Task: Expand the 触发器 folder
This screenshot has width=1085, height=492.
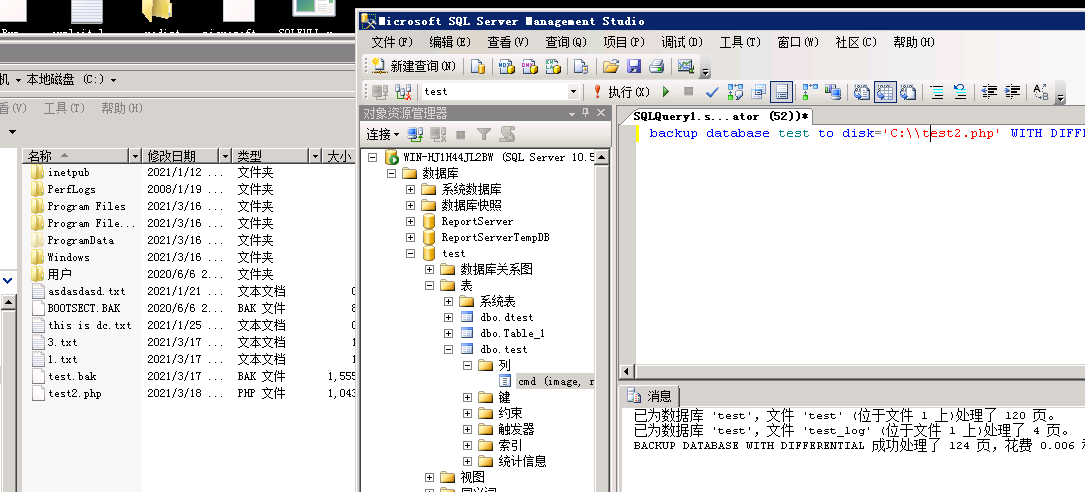Action: [x=468, y=429]
